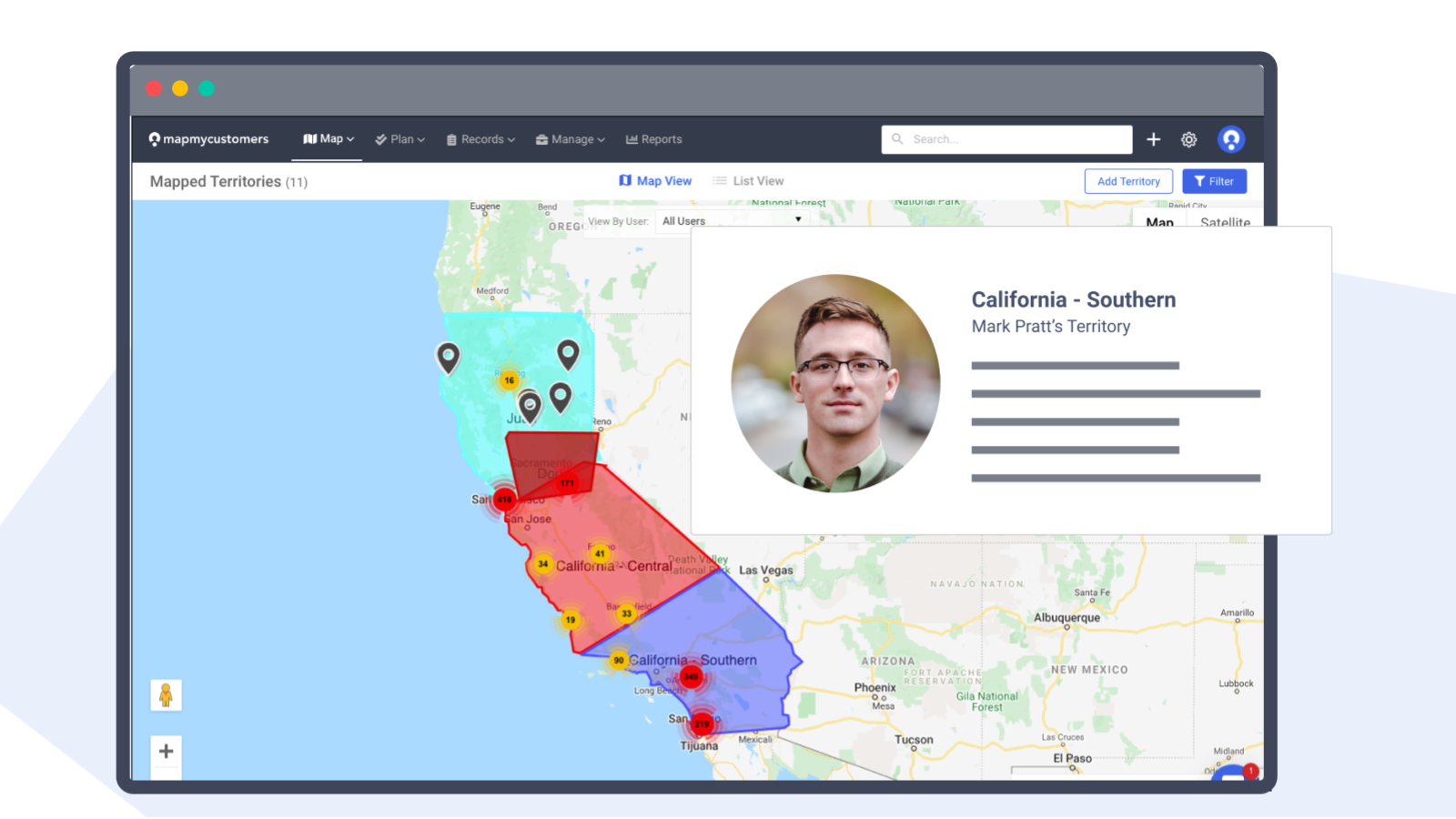Click the yellow cluster marker 34
The height and width of the screenshot is (819, 1456).
pyautogui.click(x=542, y=564)
